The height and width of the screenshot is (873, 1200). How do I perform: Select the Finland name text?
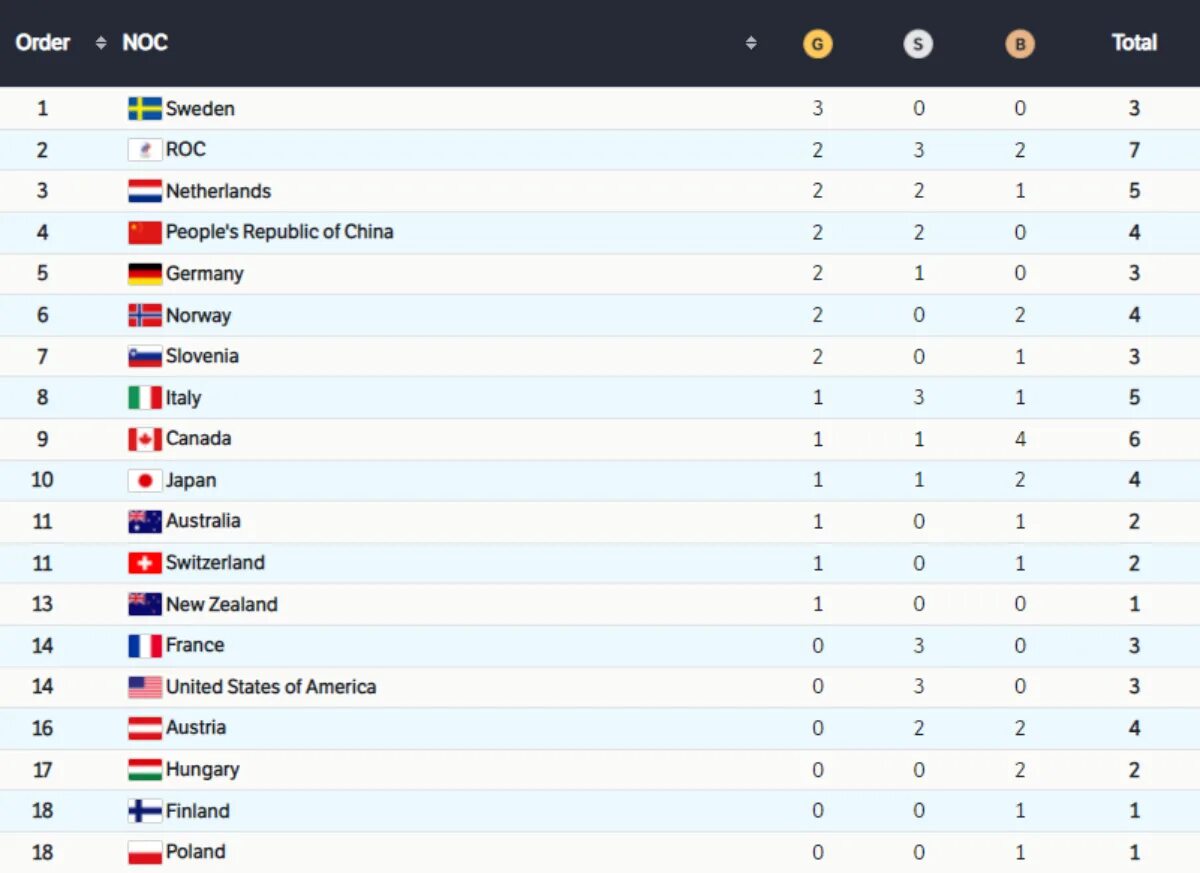tap(198, 811)
